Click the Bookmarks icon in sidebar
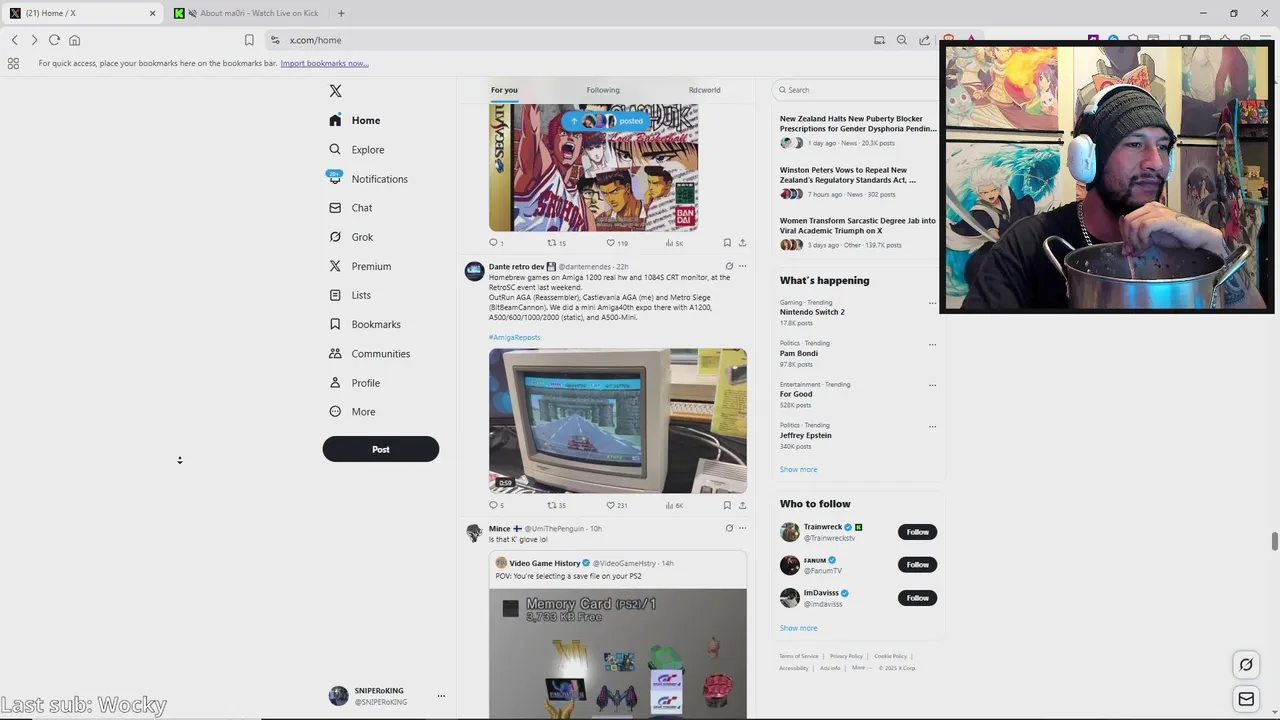 point(335,324)
